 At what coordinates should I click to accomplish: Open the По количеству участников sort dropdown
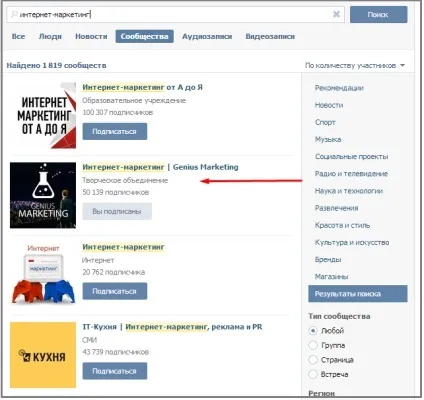355,65
